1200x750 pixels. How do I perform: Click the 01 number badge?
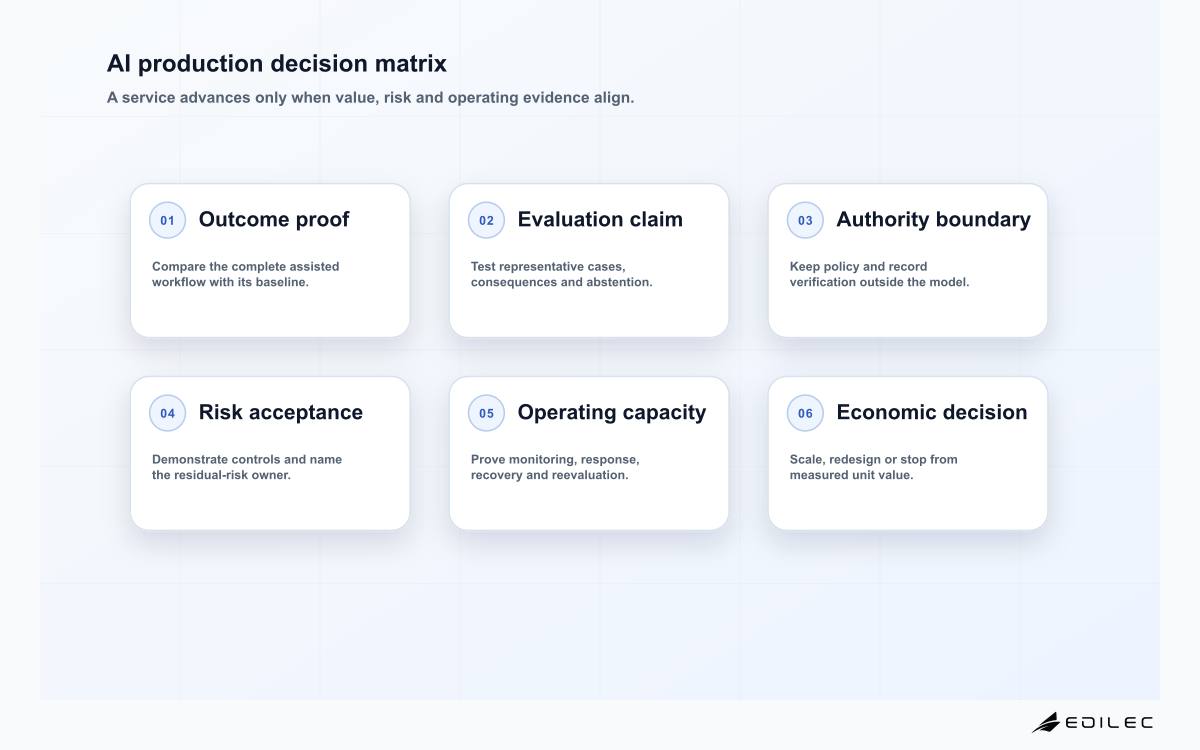tap(167, 220)
